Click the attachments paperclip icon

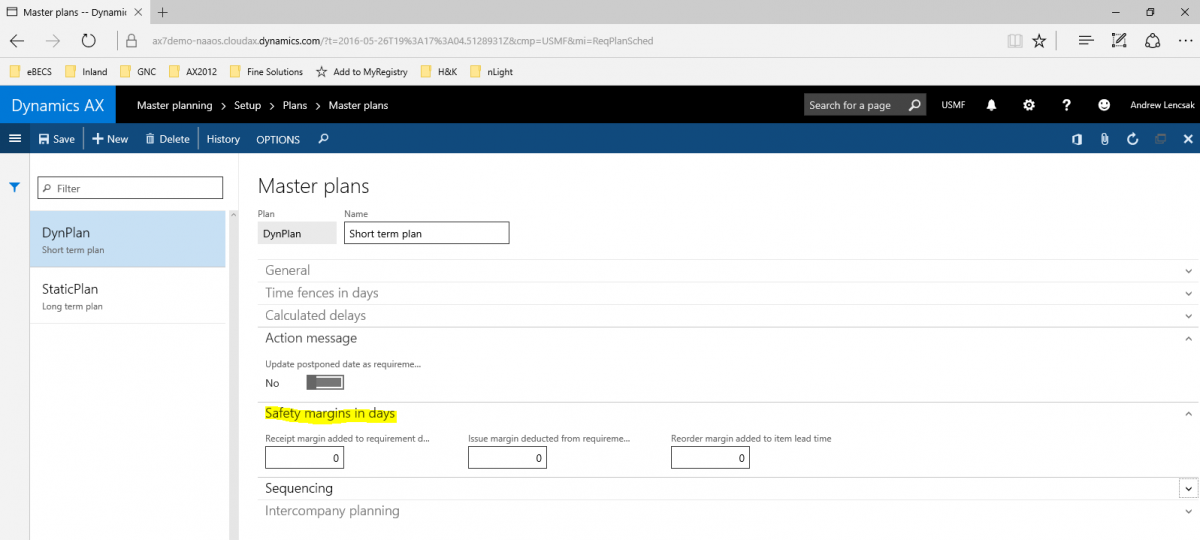[1105, 139]
